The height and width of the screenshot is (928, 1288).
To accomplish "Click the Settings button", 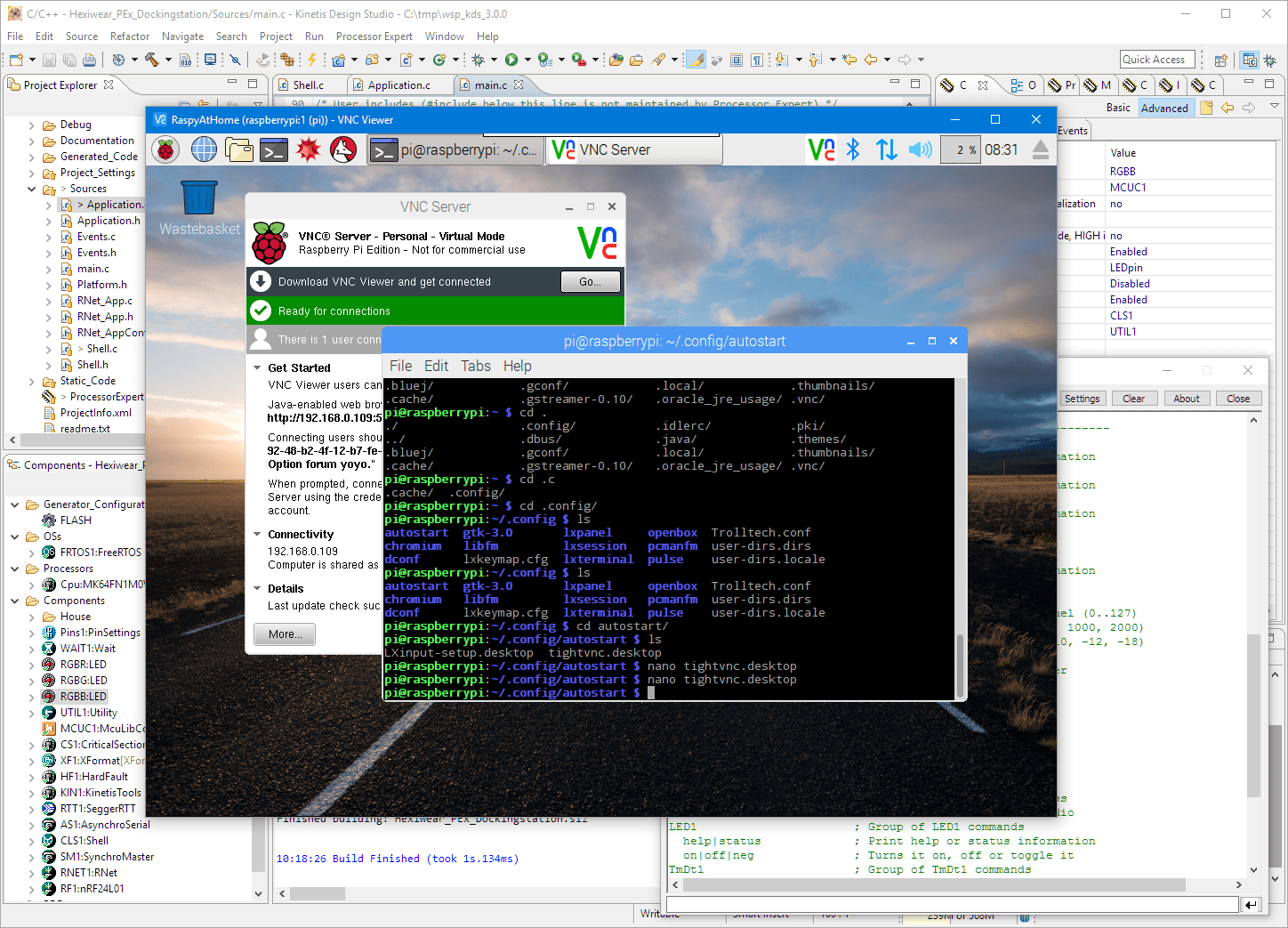I will coord(1082,399).
